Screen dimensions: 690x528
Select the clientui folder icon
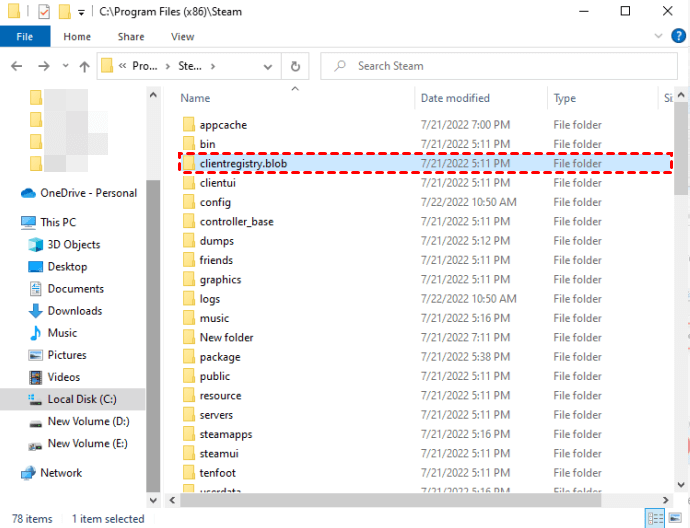click(189, 183)
